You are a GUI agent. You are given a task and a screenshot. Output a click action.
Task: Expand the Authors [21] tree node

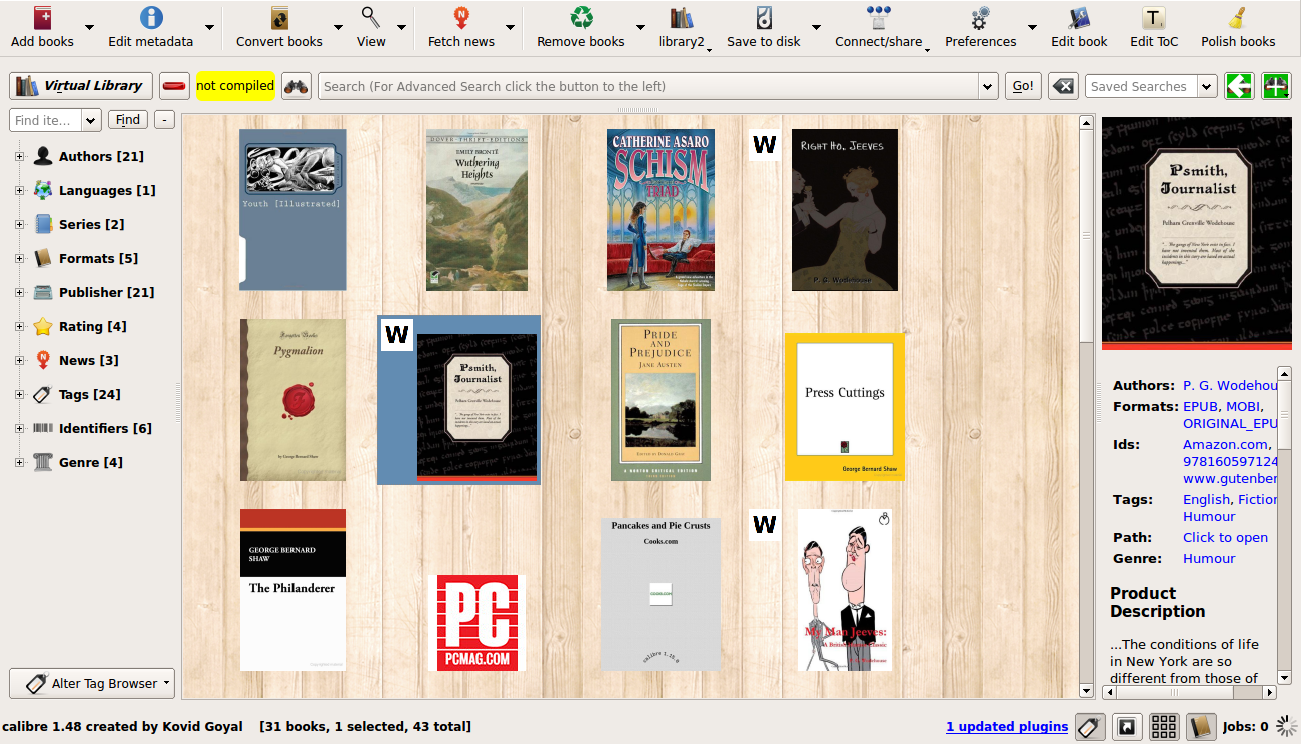point(19,156)
